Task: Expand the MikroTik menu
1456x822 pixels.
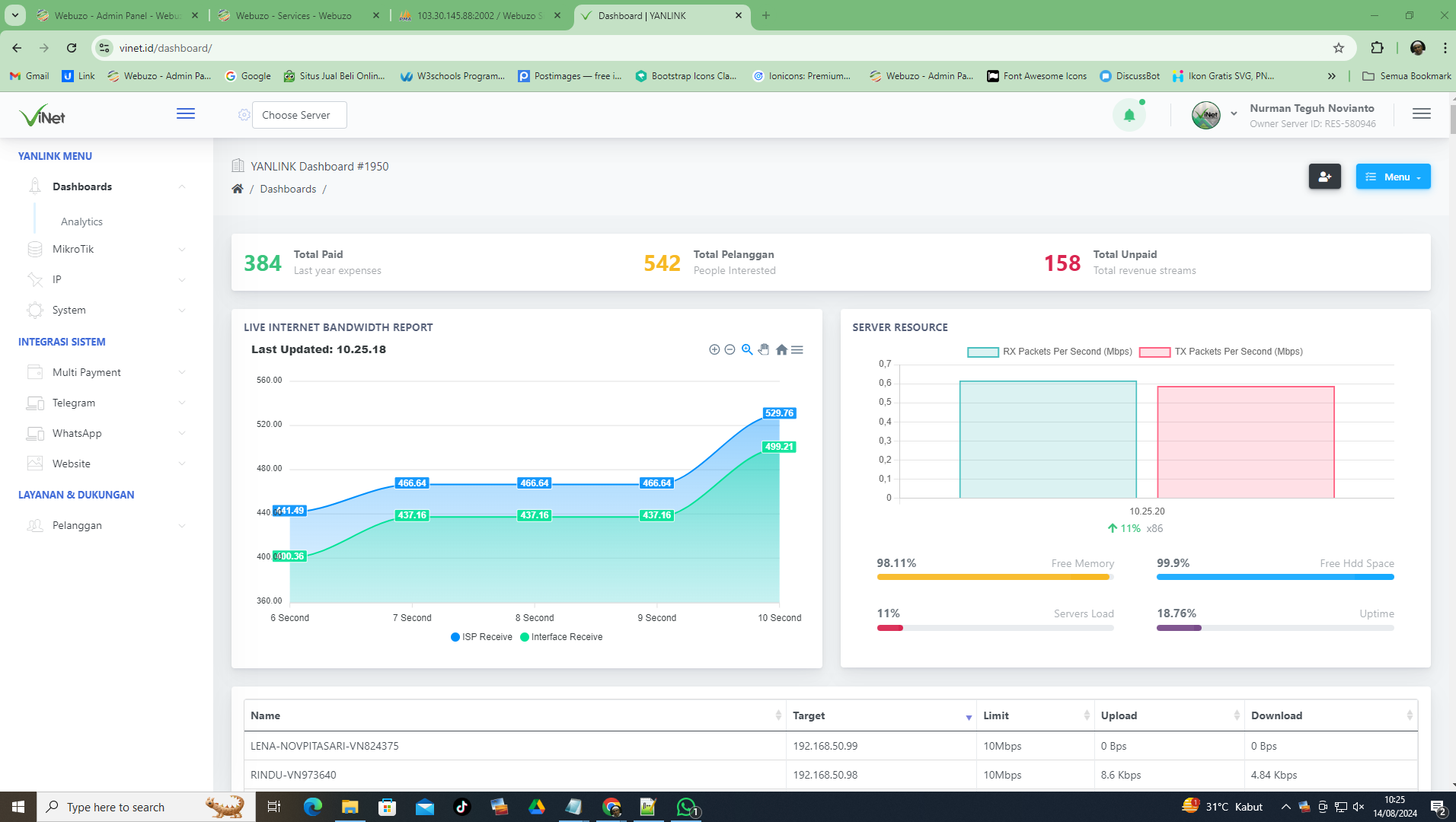Action: point(107,249)
